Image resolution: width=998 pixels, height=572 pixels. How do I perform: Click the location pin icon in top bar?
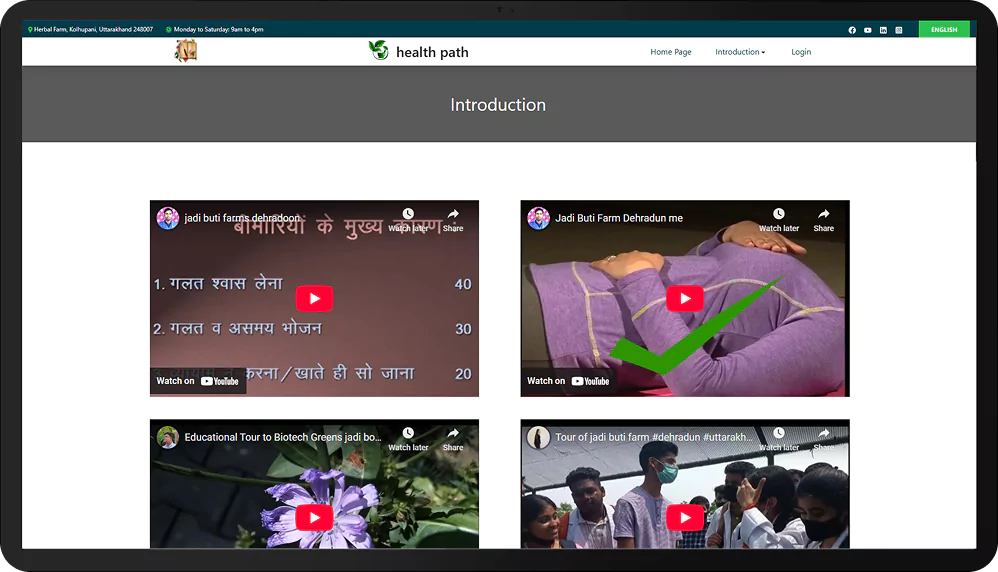pos(31,29)
